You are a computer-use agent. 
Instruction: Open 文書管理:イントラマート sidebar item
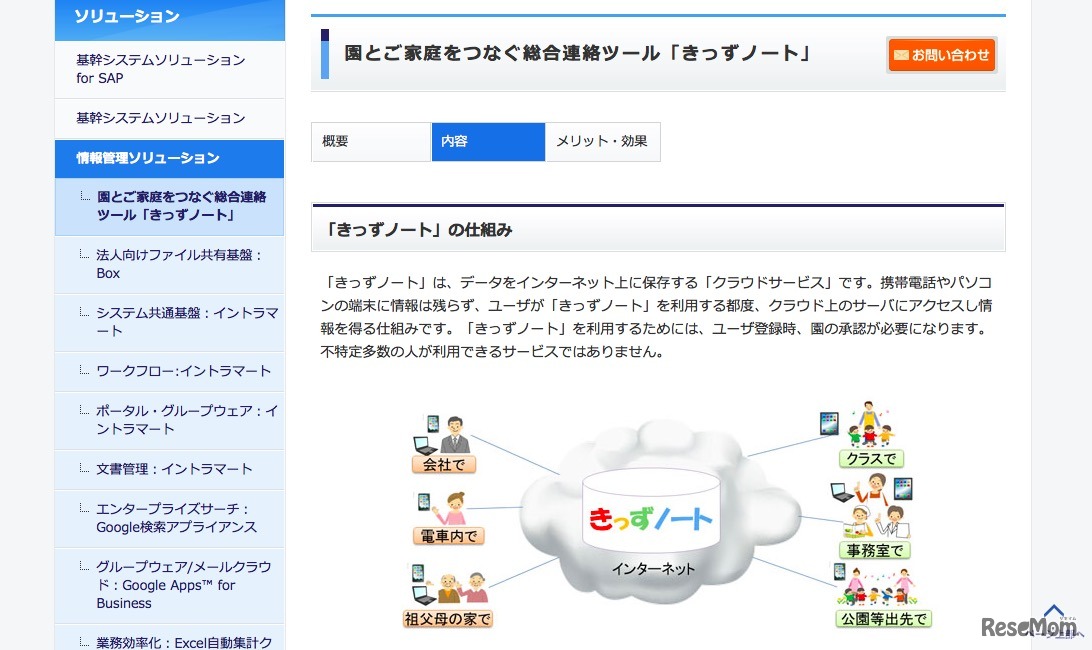[x=169, y=470]
